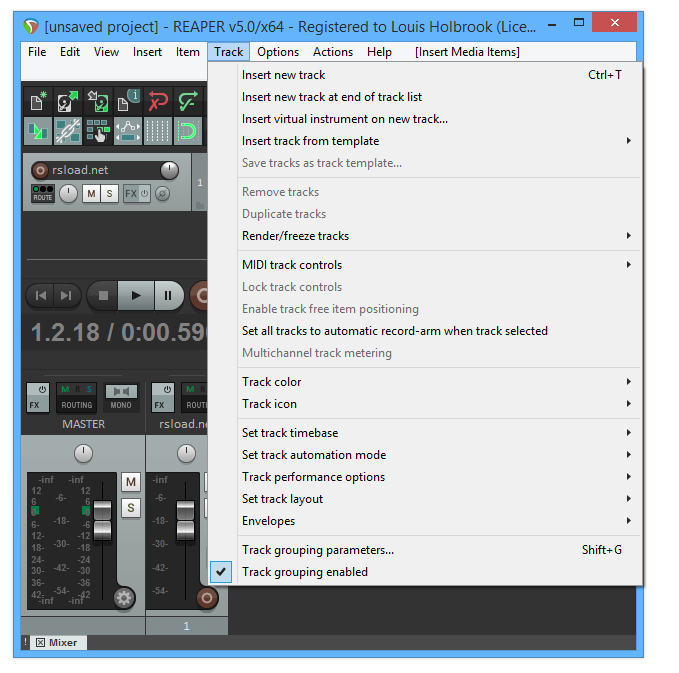
Task: Click the Open project toolbar icon
Action: coord(68,100)
